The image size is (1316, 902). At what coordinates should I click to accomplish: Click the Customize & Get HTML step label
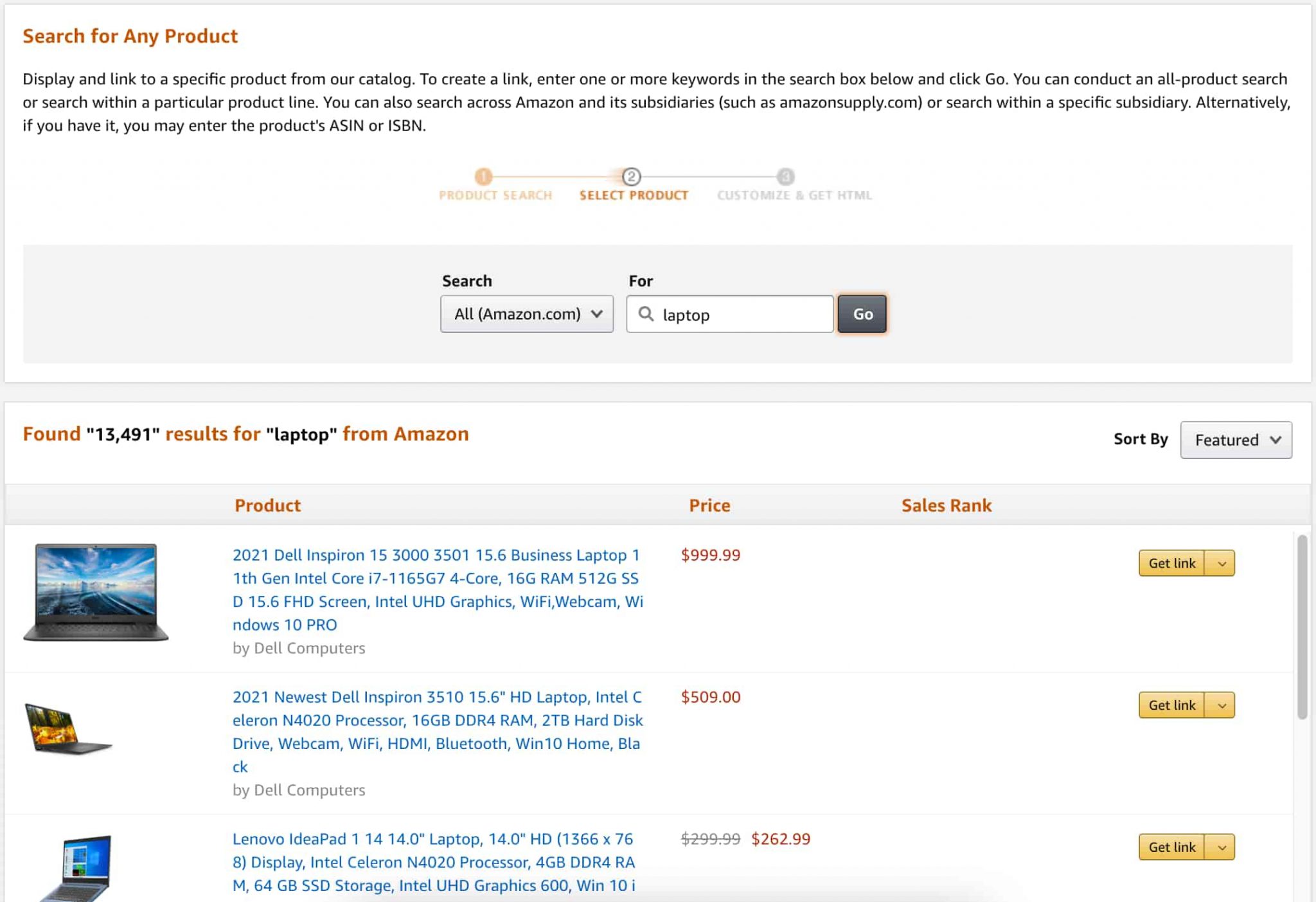[794, 195]
